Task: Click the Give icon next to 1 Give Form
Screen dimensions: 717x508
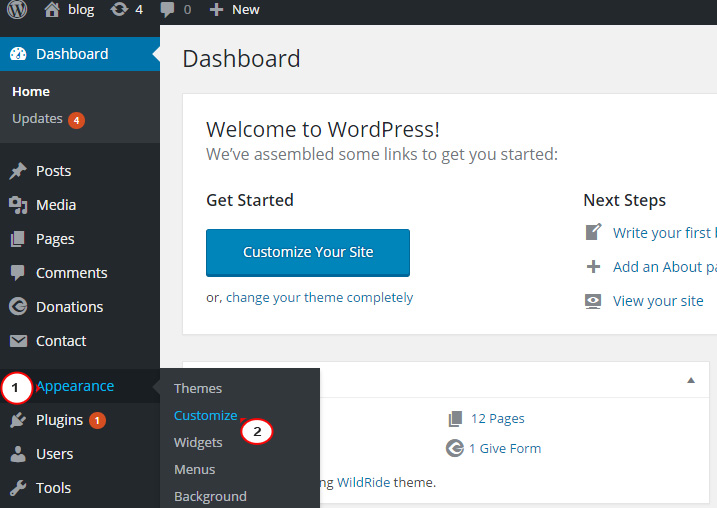Action: click(455, 448)
